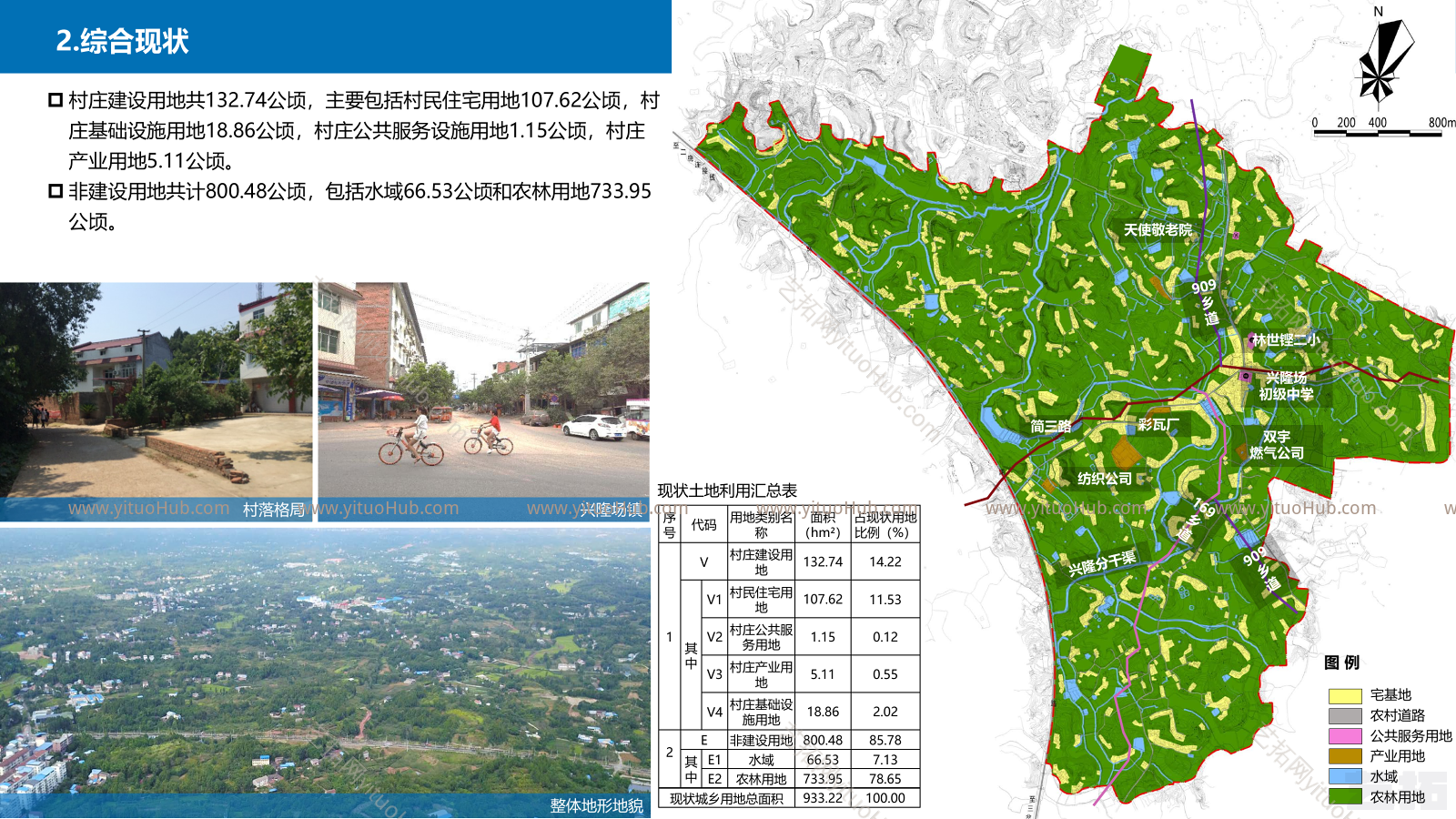The image size is (1456, 819).
Task: Click the 用地类别名称 table header cell
Action: (761, 525)
